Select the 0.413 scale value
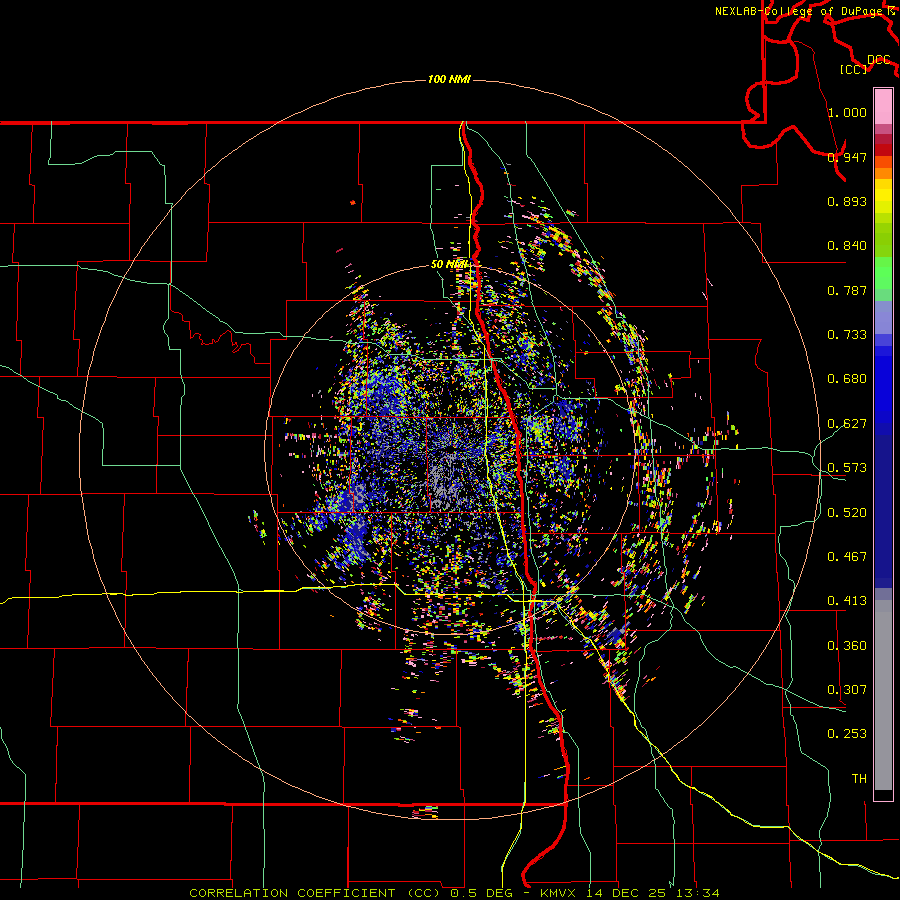 [847, 601]
